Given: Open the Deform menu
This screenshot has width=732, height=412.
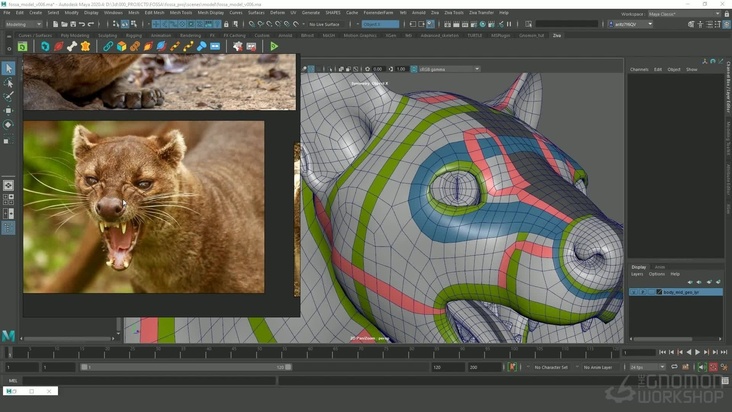Looking at the screenshot, I should tap(277, 13).
